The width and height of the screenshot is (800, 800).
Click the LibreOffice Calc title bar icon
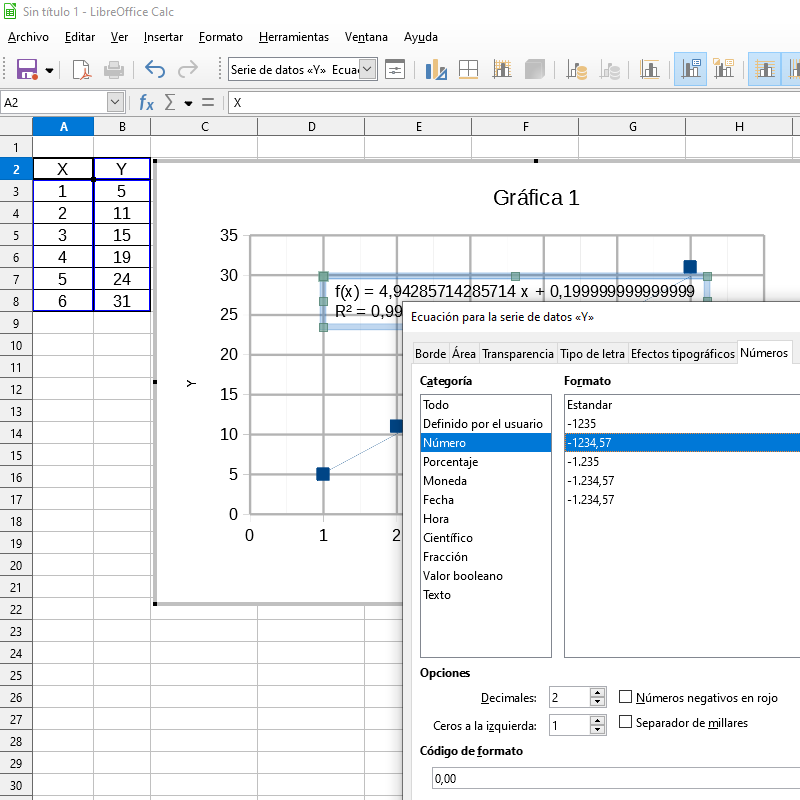click(10, 11)
